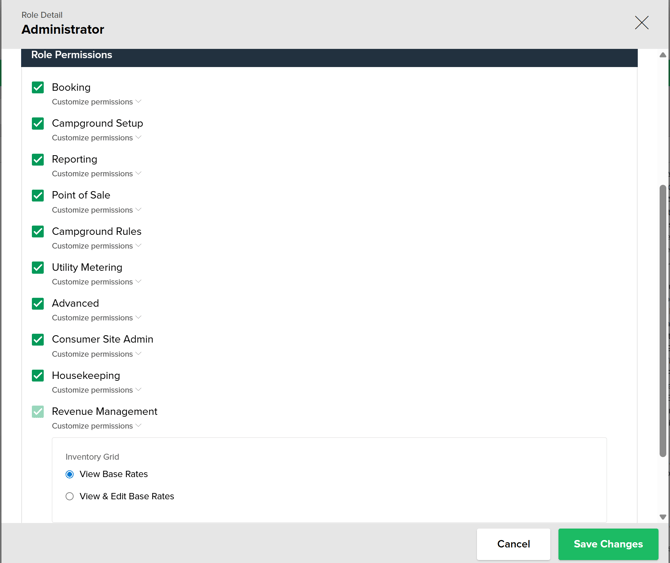This screenshot has width=670, height=563.
Task: Select the View Base Rates radio option
Action: pos(70,475)
